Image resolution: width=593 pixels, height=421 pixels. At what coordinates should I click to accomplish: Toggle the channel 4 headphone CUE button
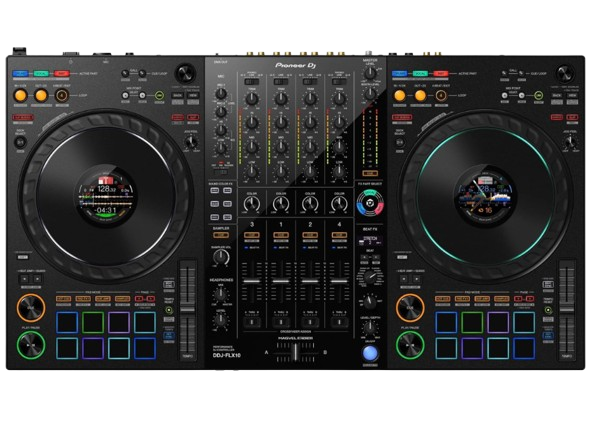(339, 235)
